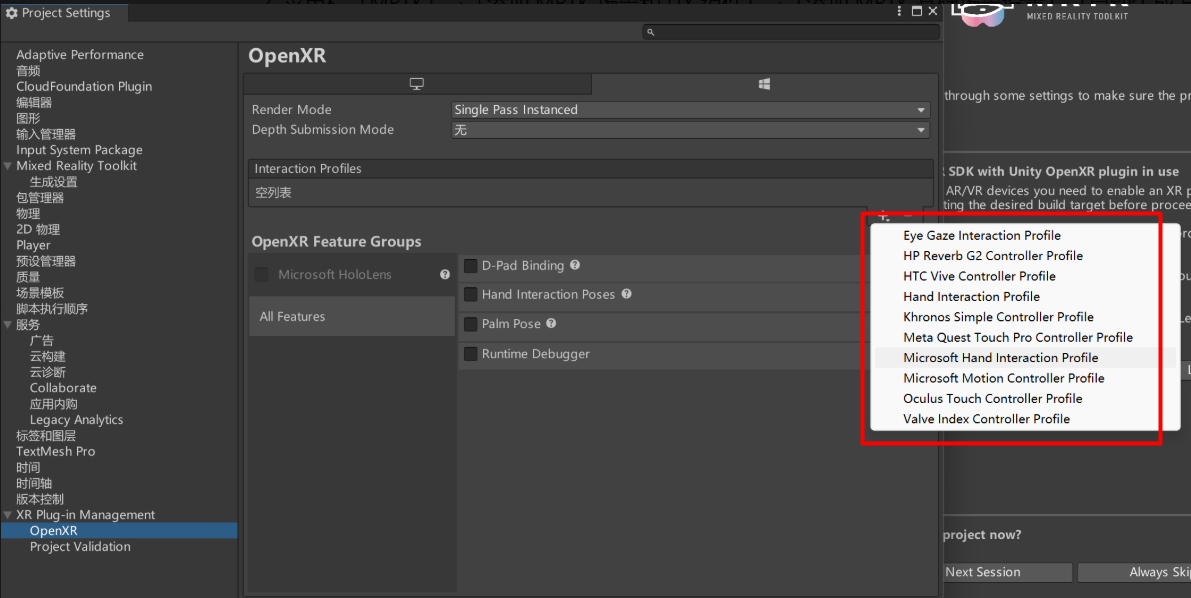The height and width of the screenshot is (598, 1191).
Task: Open Input System Package settings
Action: pos(79,150)
